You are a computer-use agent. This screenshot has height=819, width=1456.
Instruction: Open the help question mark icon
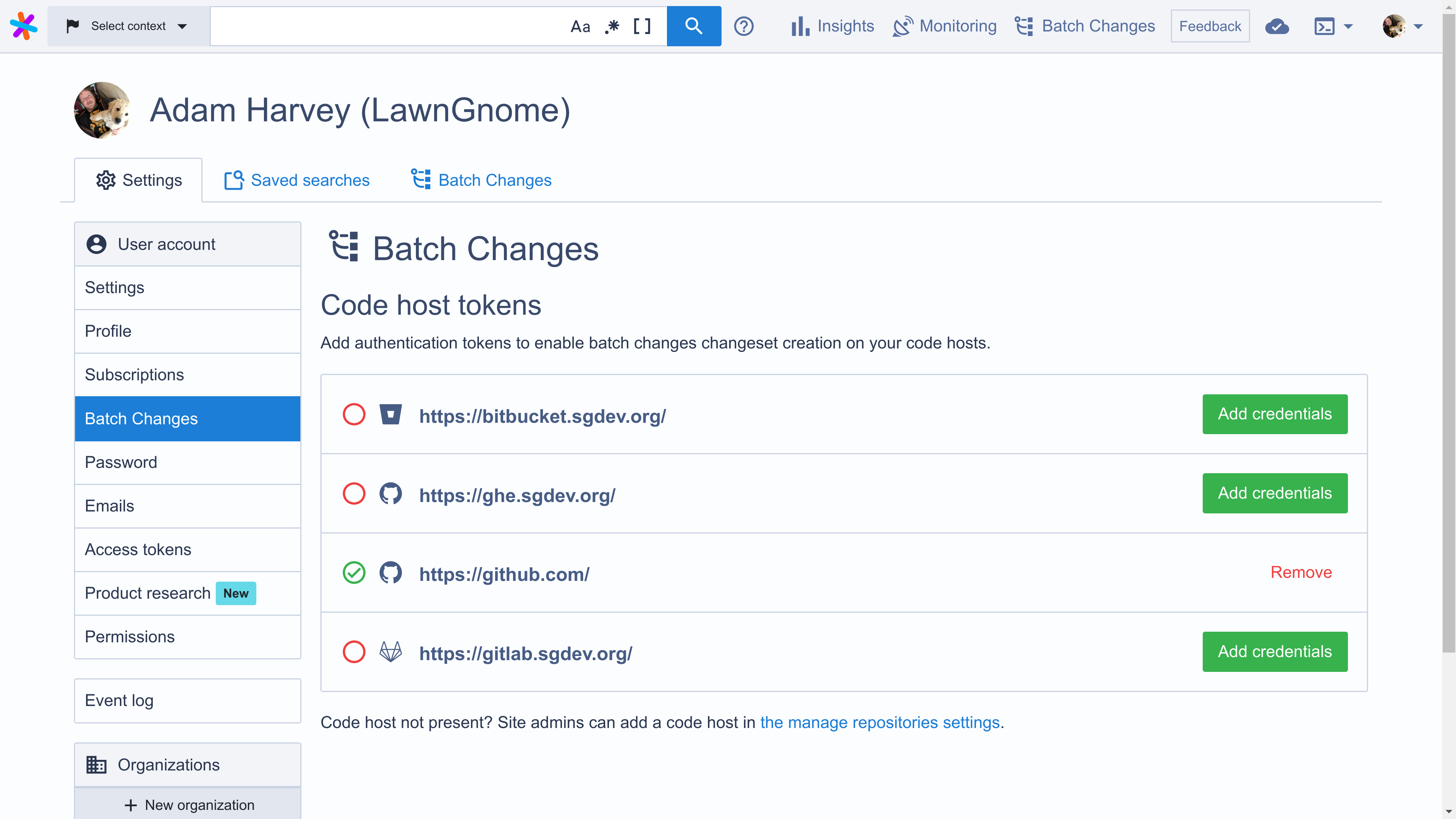pos(744,26)
